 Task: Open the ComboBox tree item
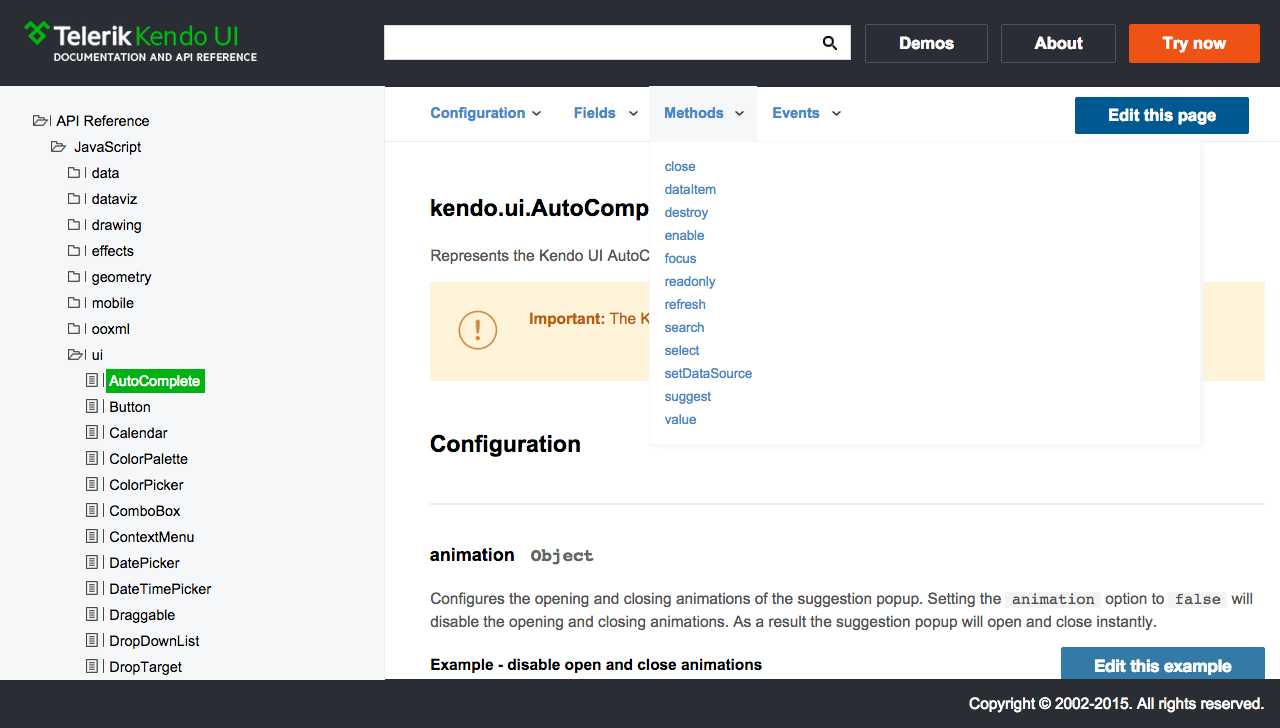(x=145, y=511)
